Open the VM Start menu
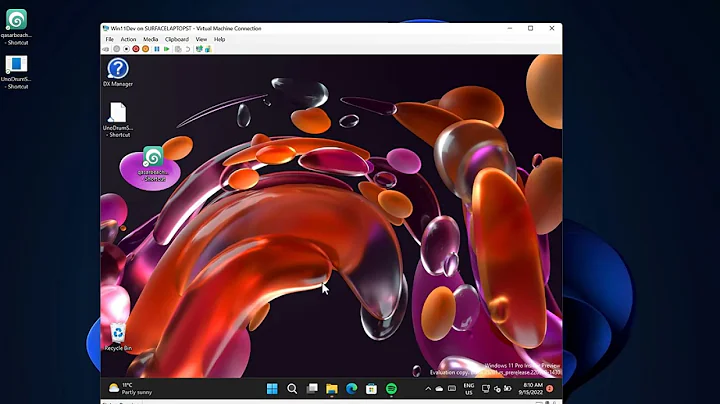The height and width of the screenshot is (404, 720). (x=272, y=389)
